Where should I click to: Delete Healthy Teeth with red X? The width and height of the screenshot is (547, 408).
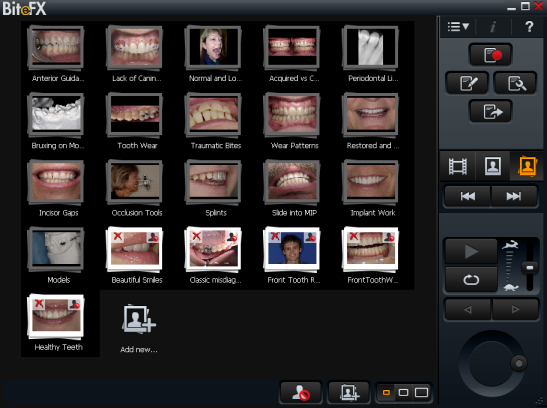point(39,303)
